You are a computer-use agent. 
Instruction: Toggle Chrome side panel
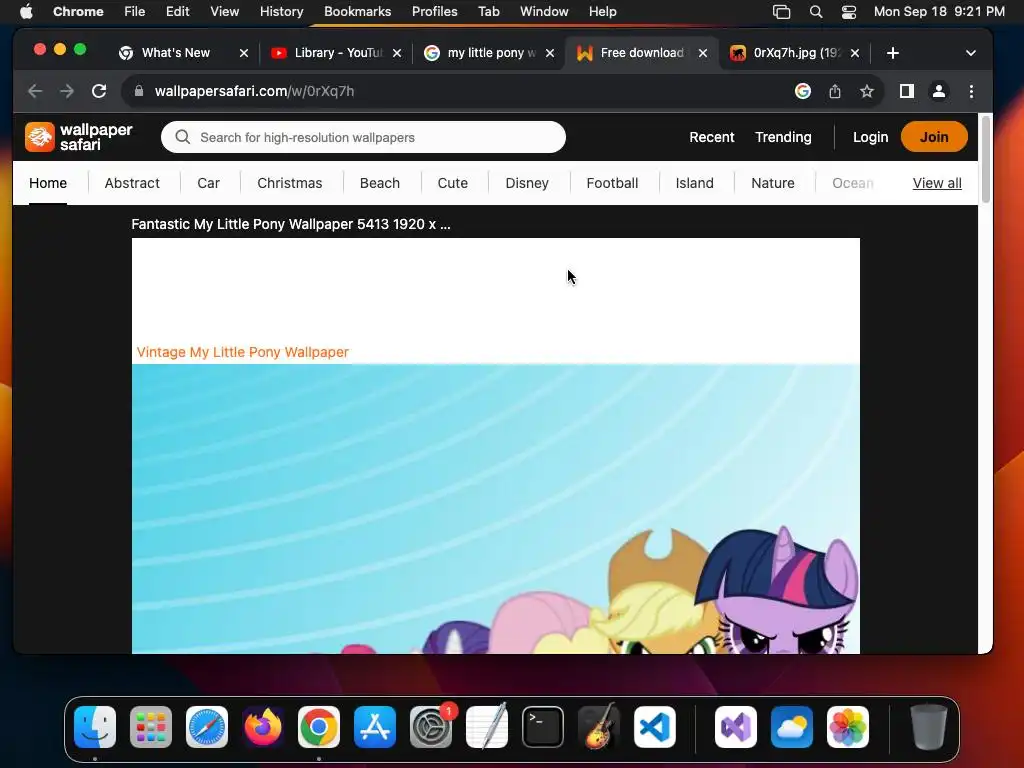(x=906, y=91)
